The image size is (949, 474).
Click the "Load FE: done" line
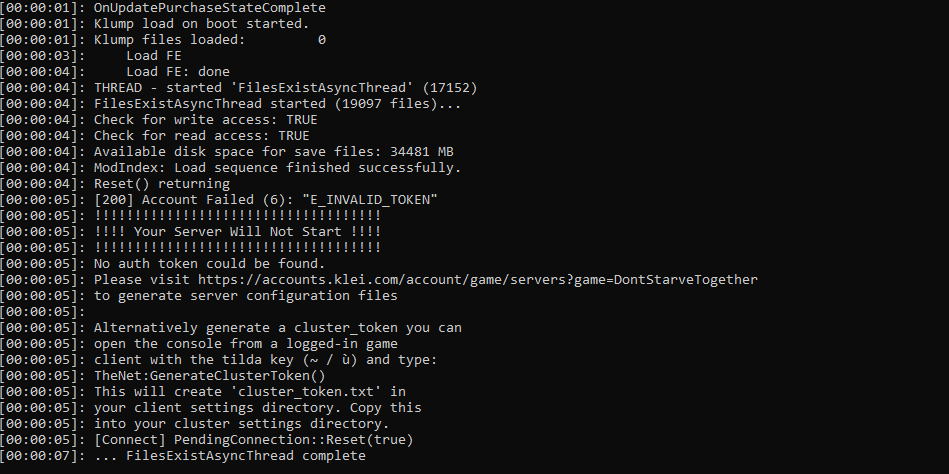pos(177,72)
